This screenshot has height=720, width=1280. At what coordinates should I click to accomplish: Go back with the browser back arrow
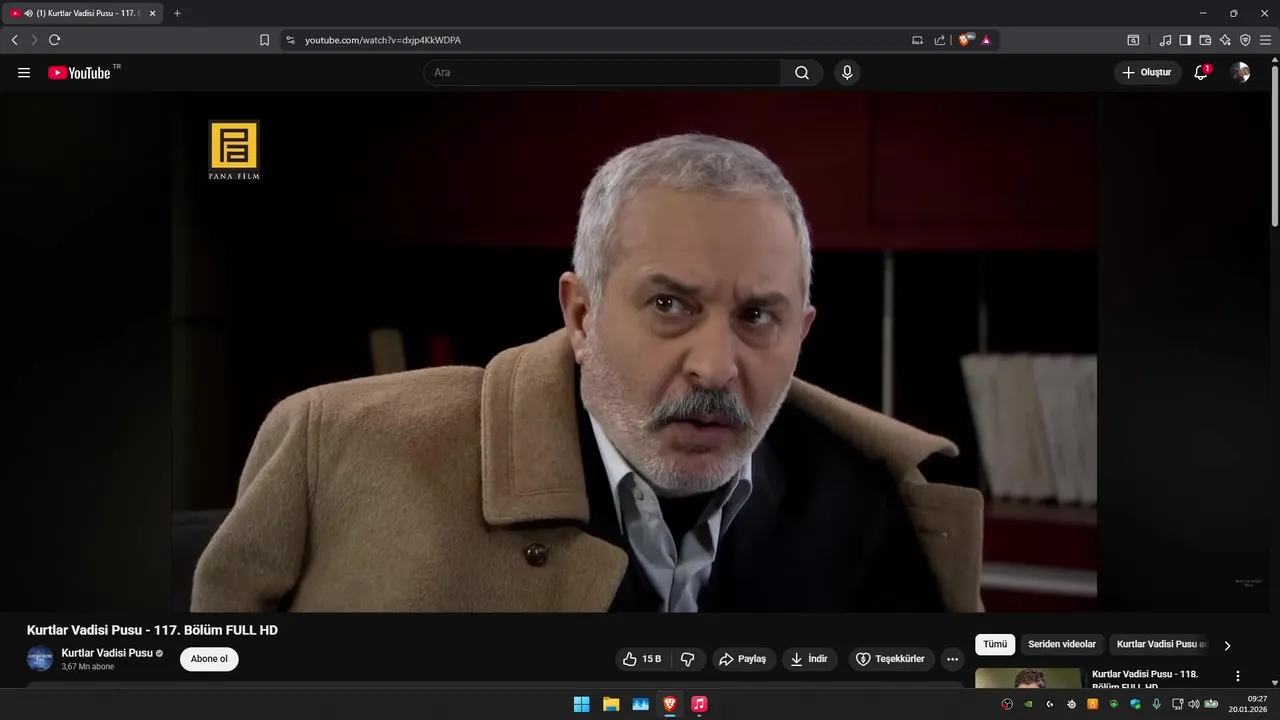(14, 40)
